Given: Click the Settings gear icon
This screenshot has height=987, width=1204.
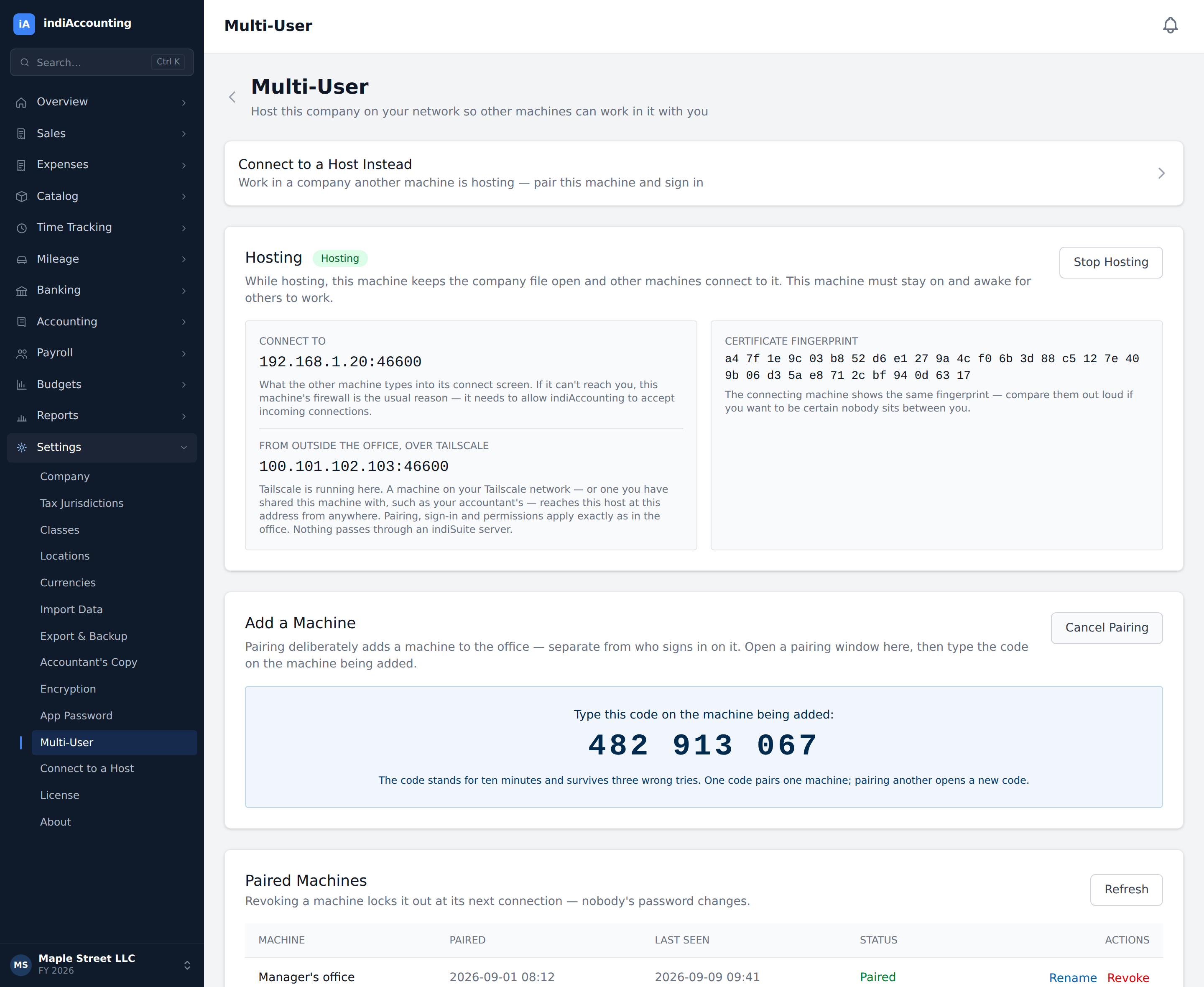Looking at the screenshot, I should [x=22, y=447].
